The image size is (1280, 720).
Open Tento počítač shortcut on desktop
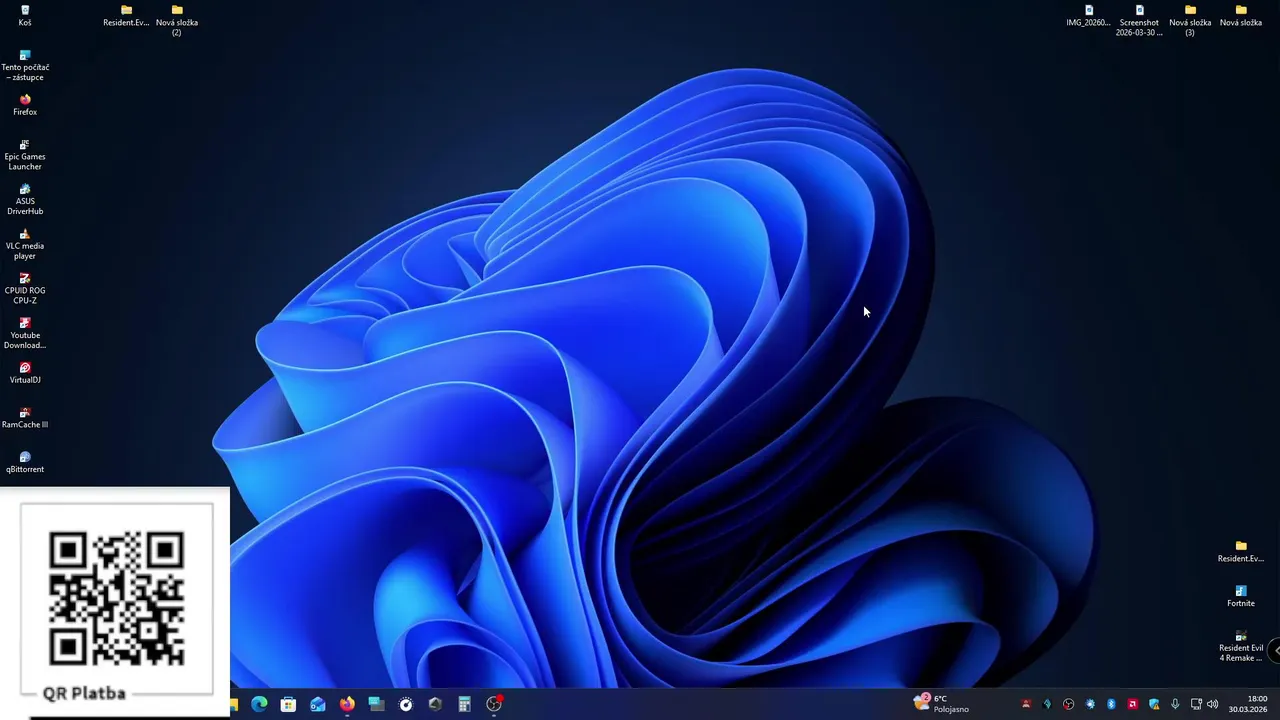(x=25, y=65)
